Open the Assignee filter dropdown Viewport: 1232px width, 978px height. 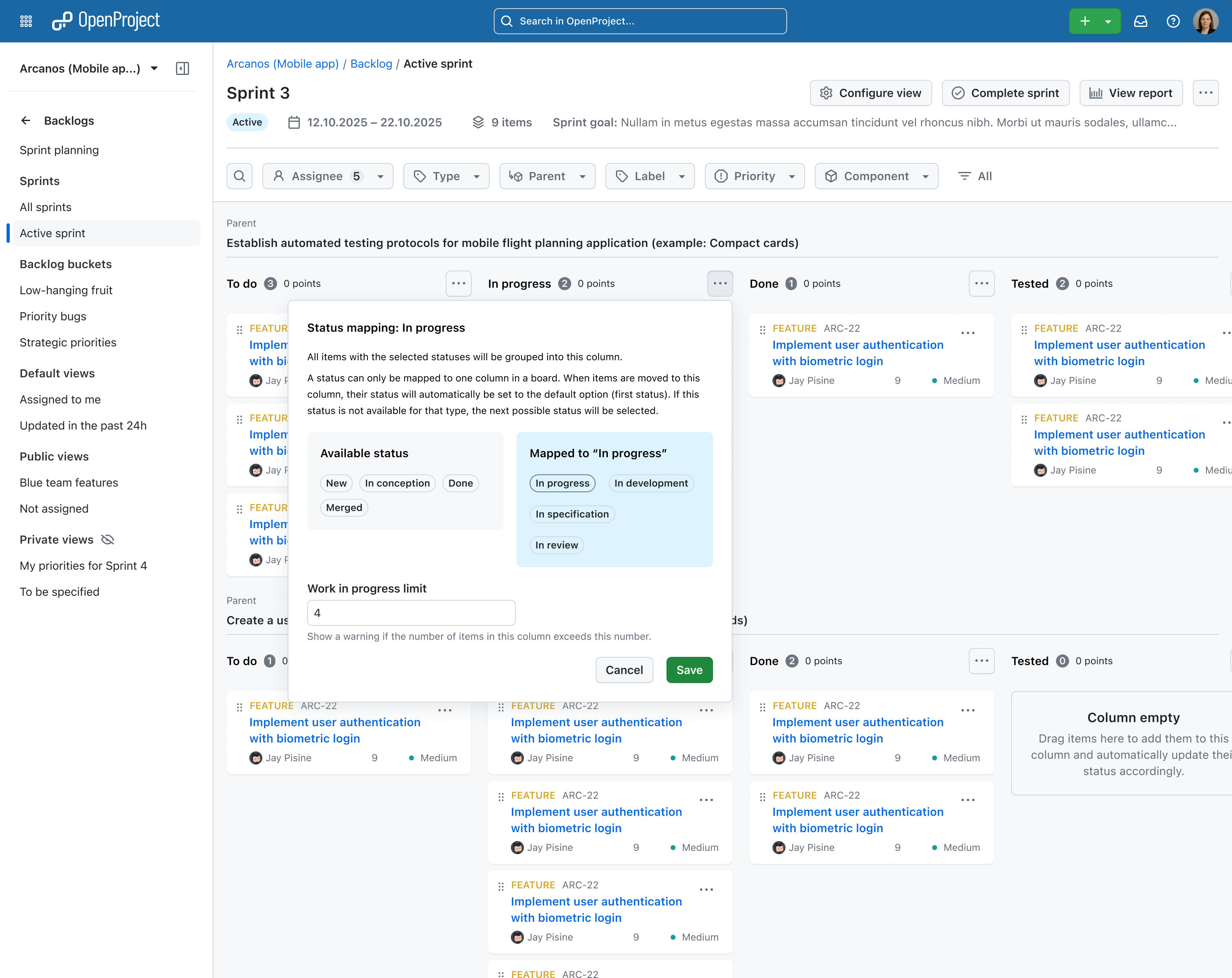pos(328,176)
